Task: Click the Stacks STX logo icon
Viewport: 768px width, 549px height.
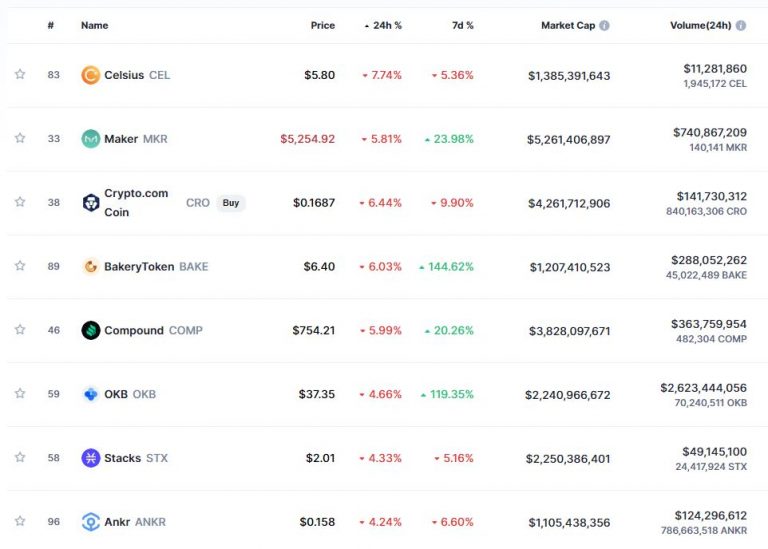Action: (90, 458)
